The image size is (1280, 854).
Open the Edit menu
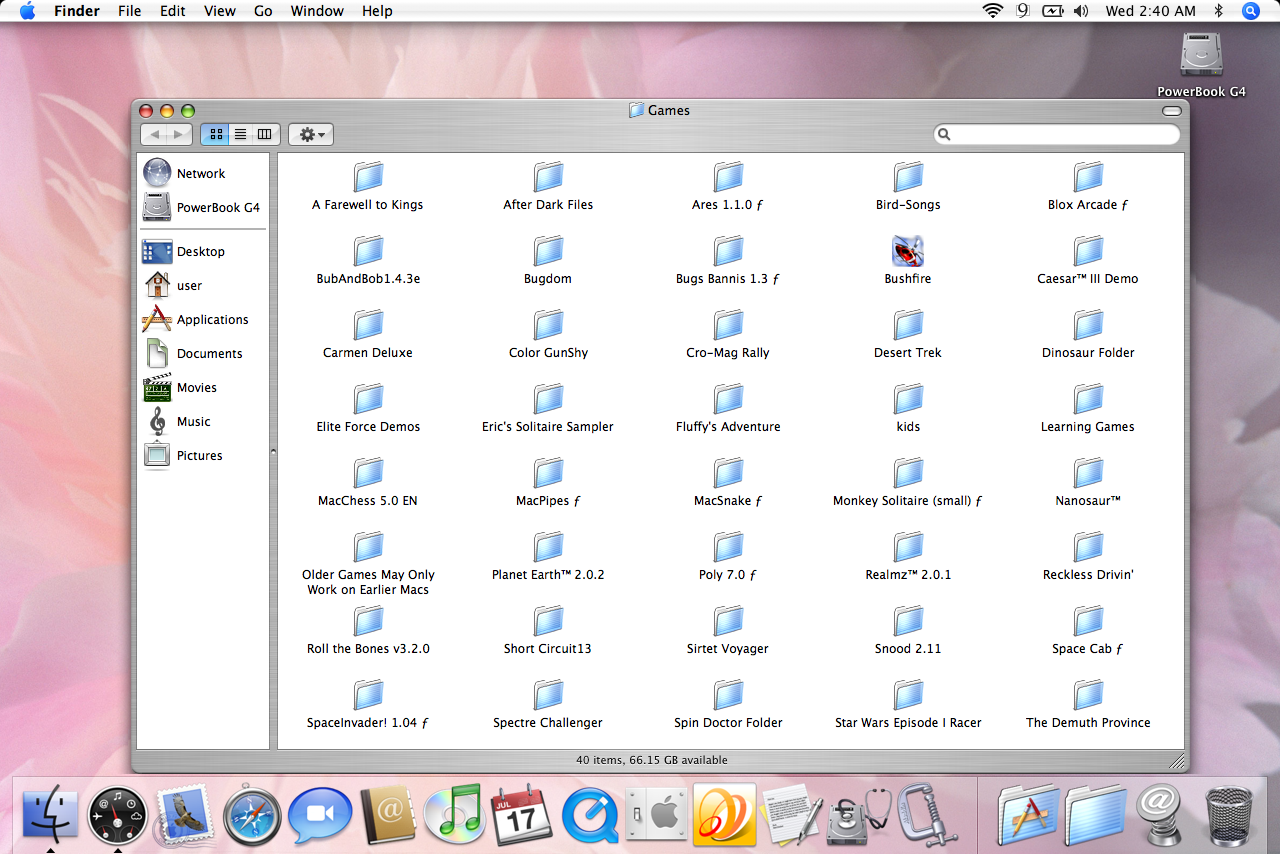pos(173,11)
